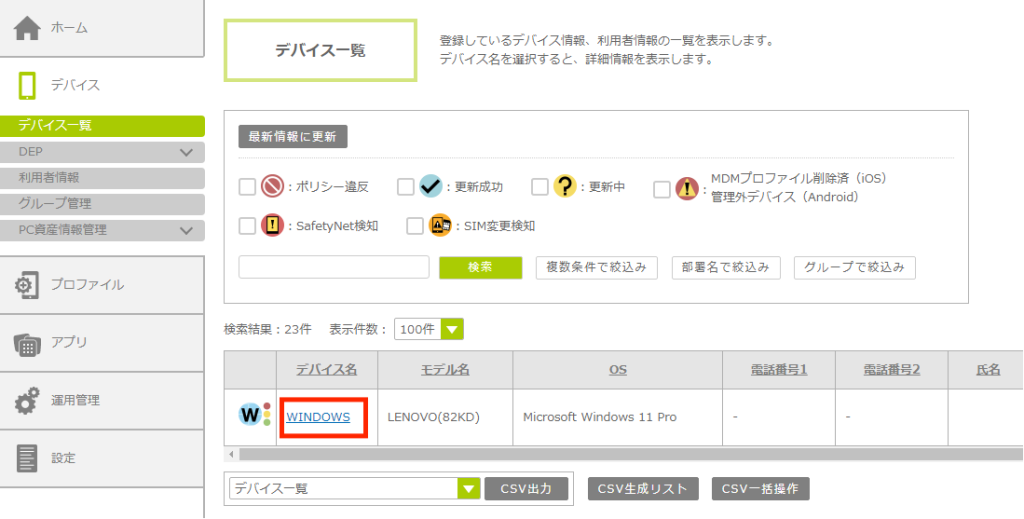Open the プロファイル gear-phone icon
The height and width of the screenshot is (519, 1024).
point(27,285)
